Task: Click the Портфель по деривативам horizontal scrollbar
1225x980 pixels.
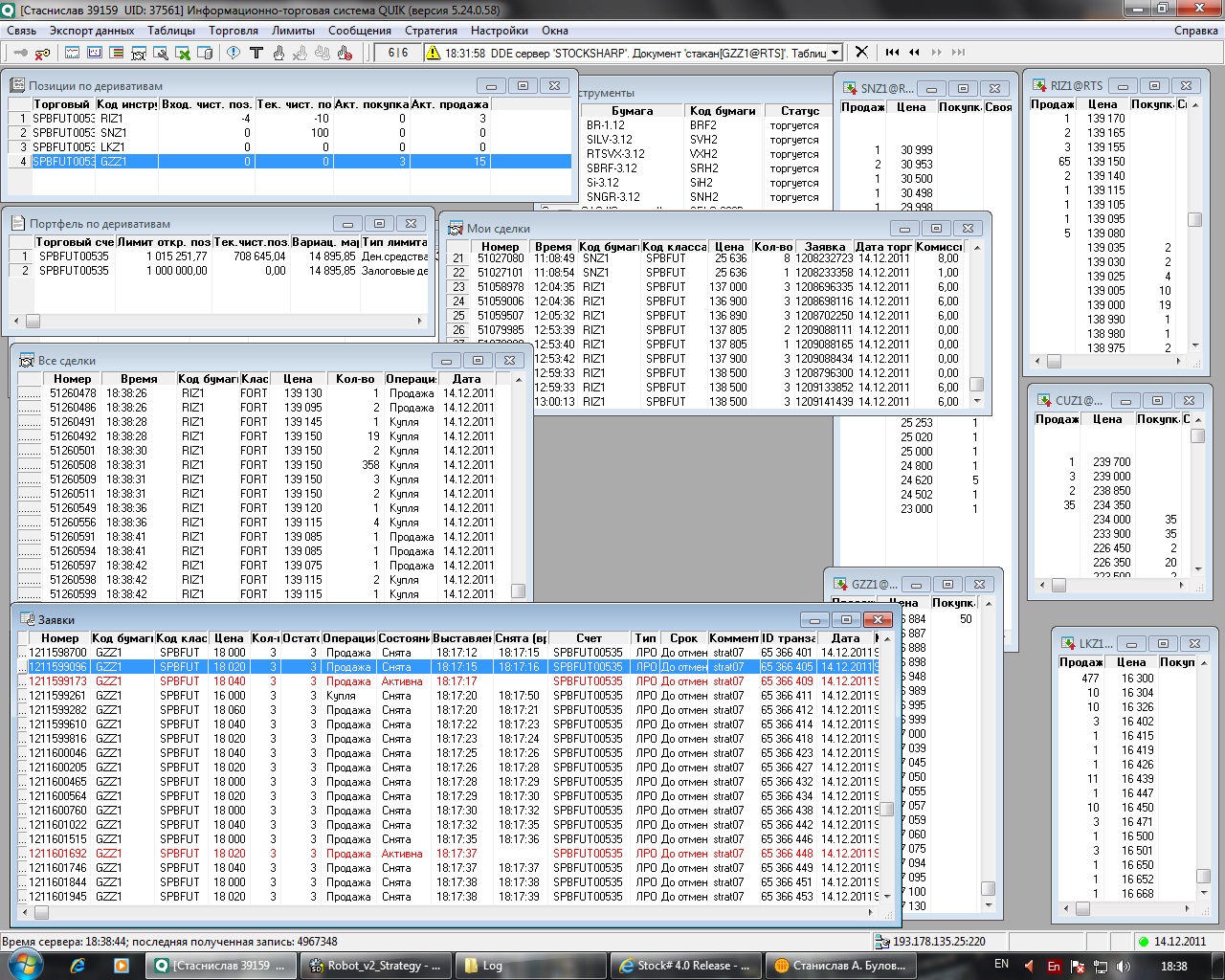Action: pyautogui.click(x=220, y=322)
